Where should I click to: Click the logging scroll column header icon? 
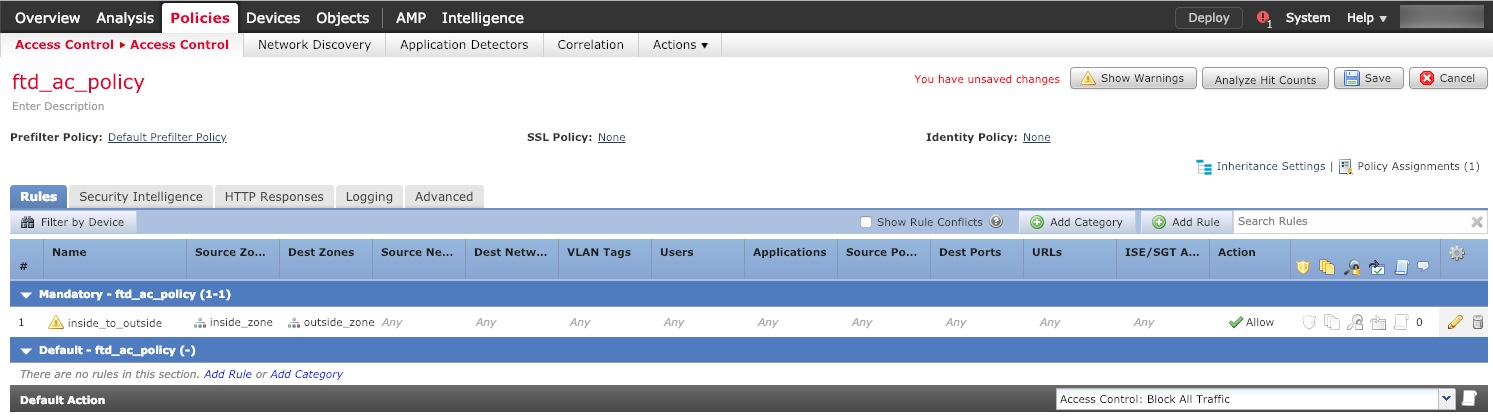(1401, 267)
